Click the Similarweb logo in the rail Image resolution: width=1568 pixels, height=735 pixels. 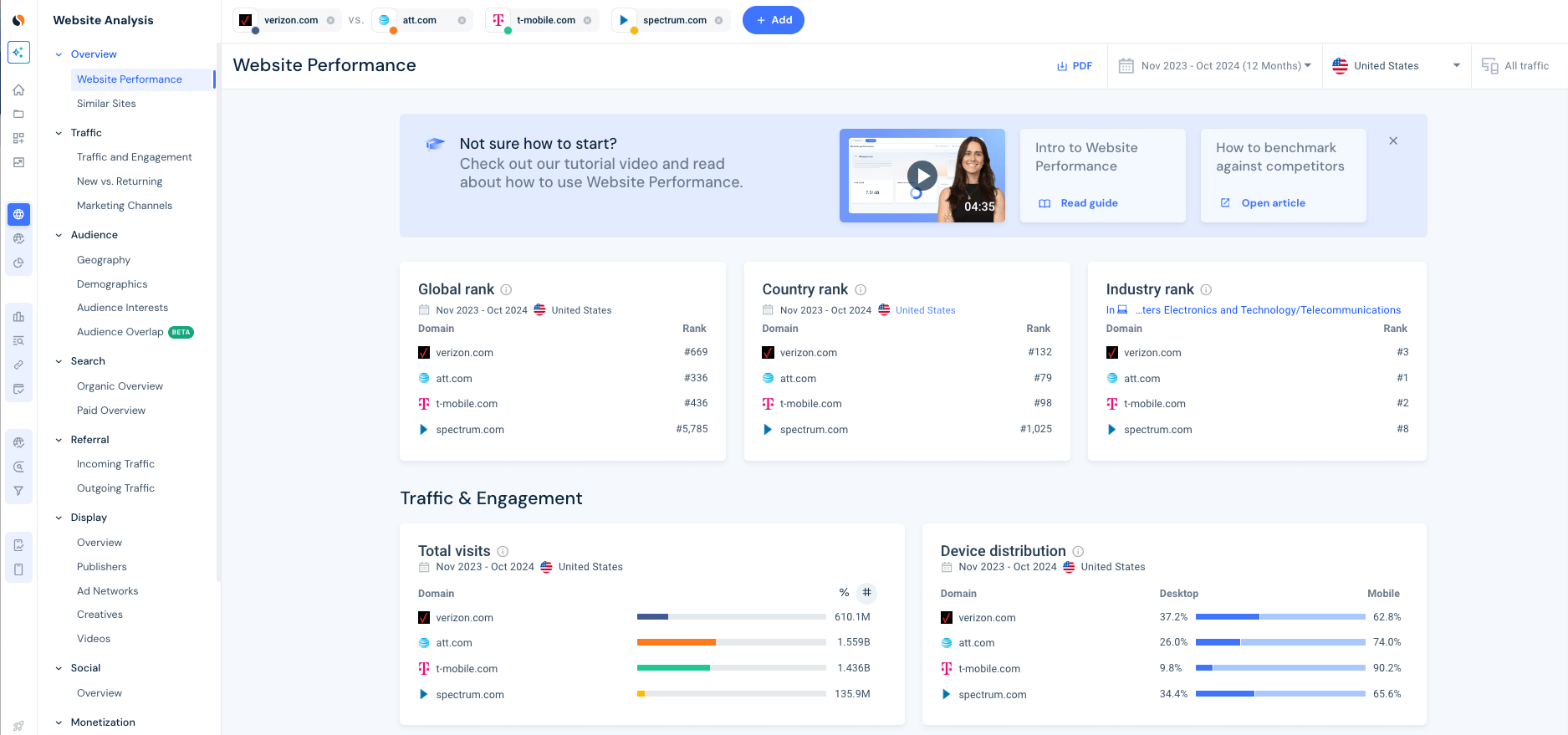tap(18, 20)
